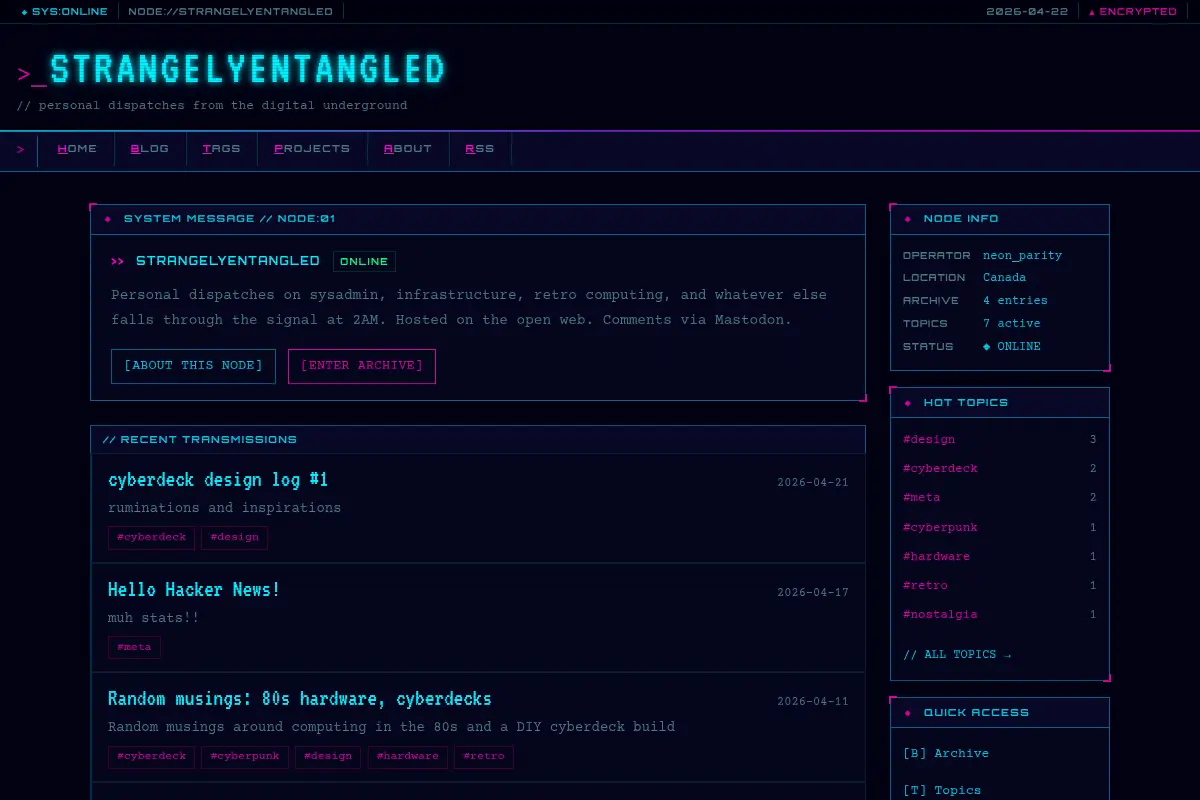
Task: Click #cyberpunk tag under Random musings post
Action: point(245,757)
